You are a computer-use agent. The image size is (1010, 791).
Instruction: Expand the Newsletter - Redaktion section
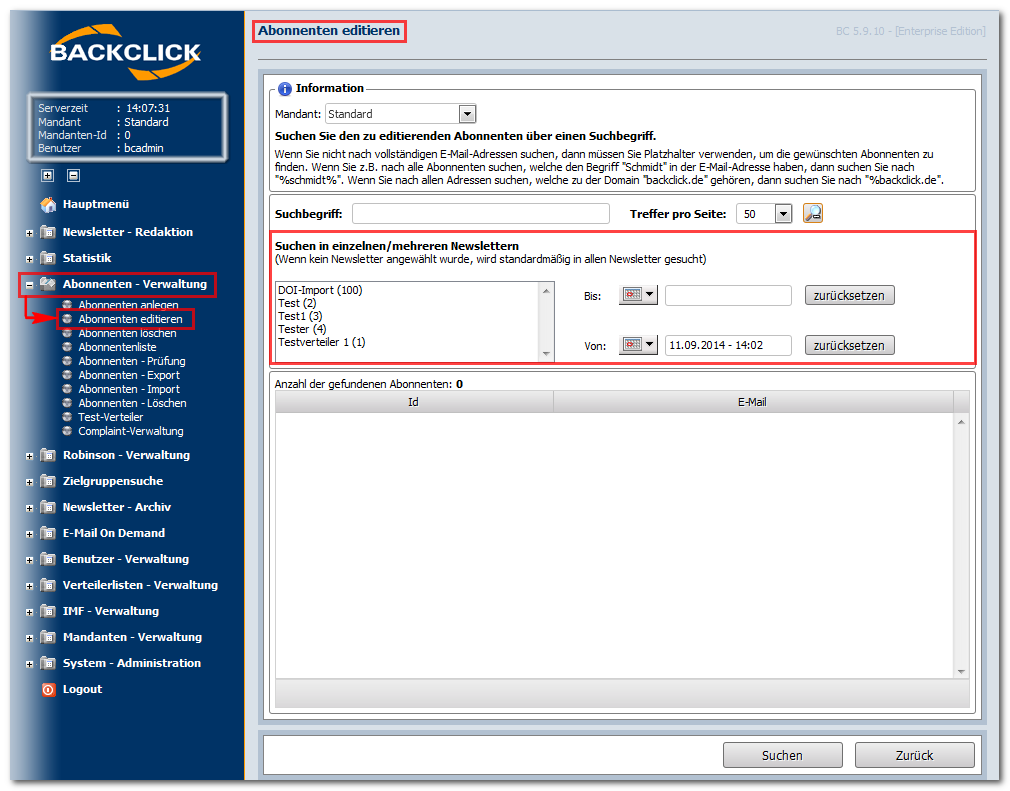click(30, 233)
